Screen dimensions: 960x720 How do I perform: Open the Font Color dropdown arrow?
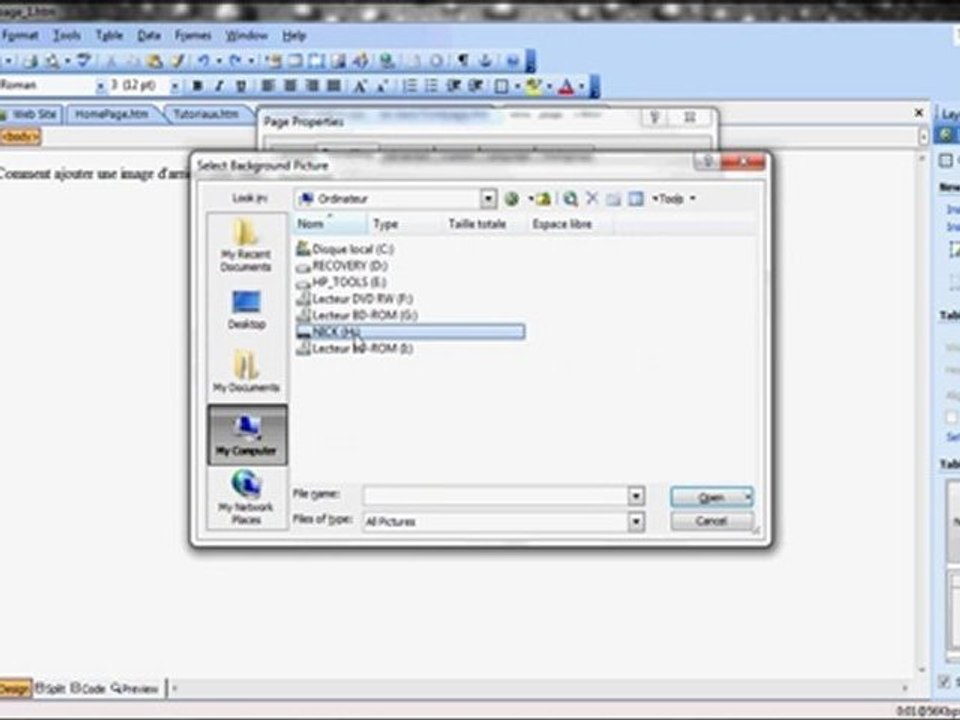582,86
